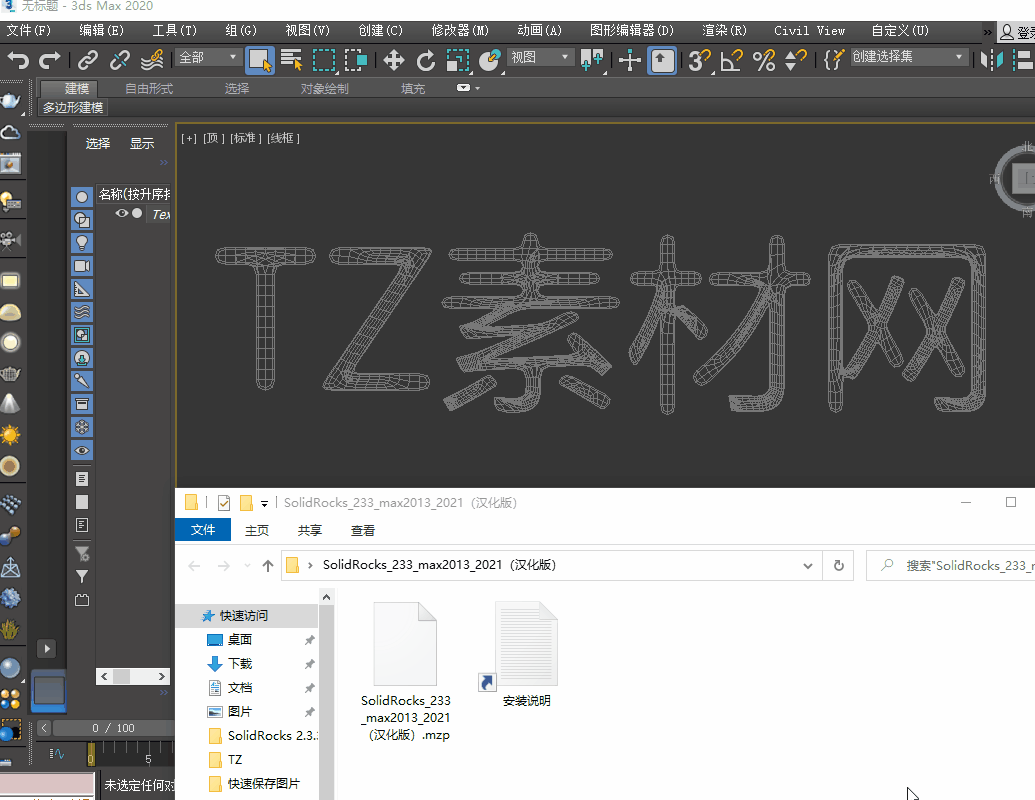Open the 编辑(E) menu
1035x800 pixels.
coord(101,30)
